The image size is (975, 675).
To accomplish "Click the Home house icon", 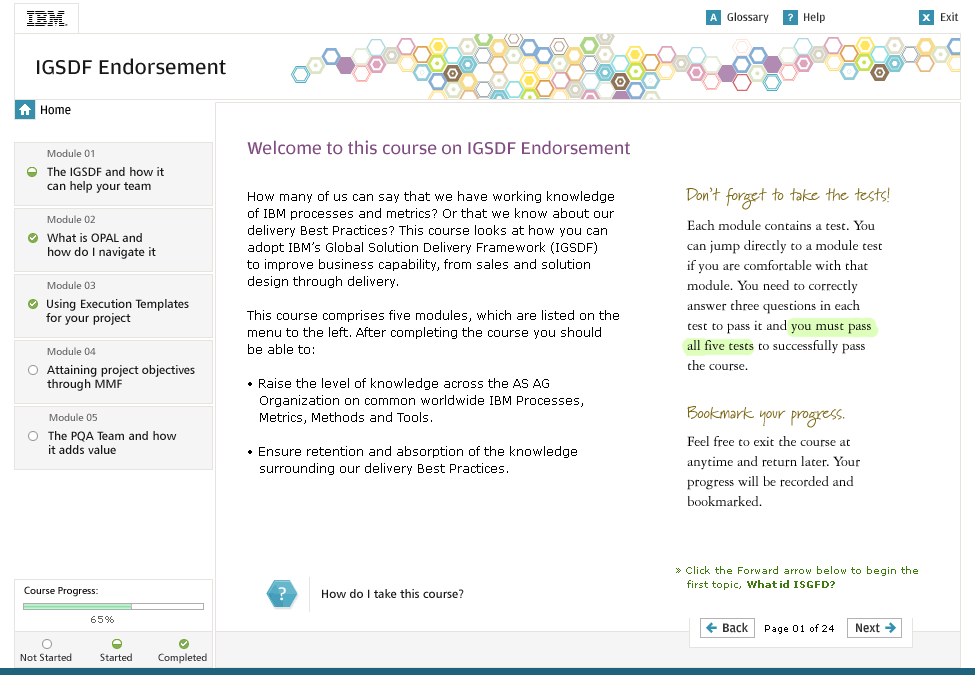I will tap(25, 110).
